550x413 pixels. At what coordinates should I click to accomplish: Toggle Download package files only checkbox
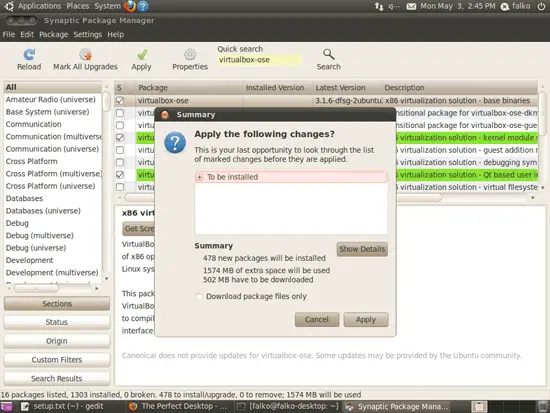[199, 297]
